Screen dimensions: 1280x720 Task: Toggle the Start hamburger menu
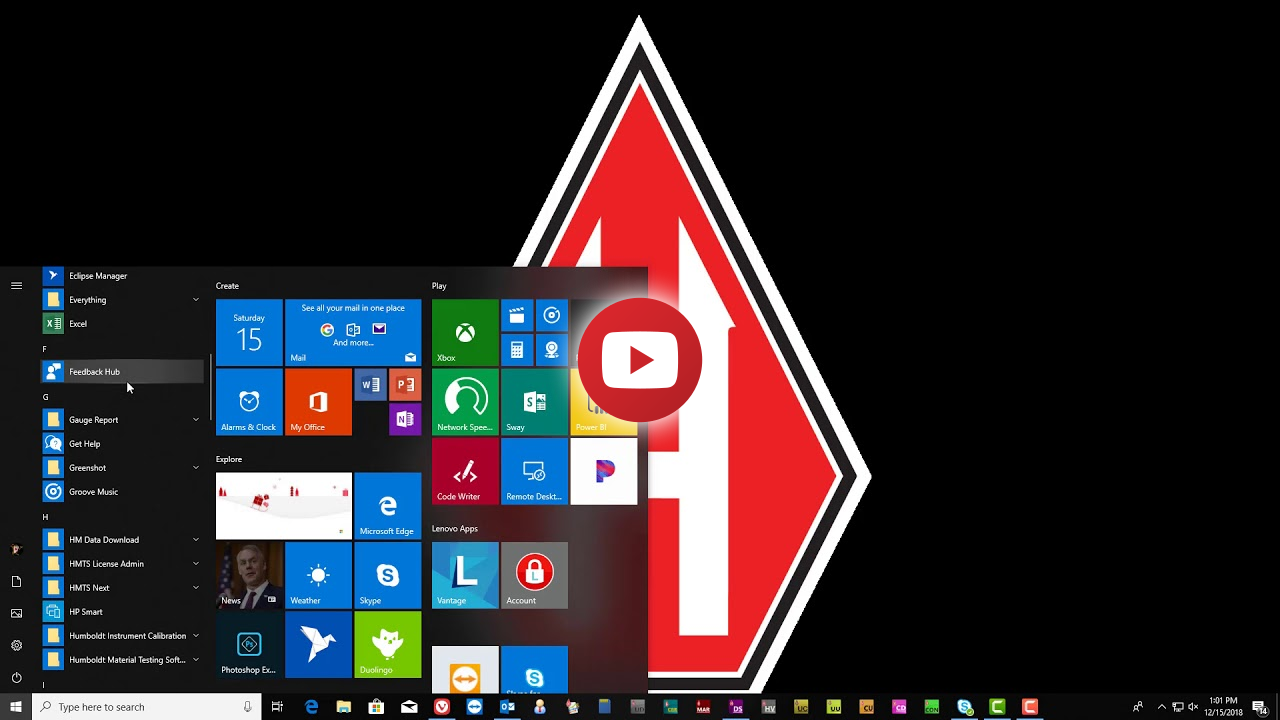(16, 286)
